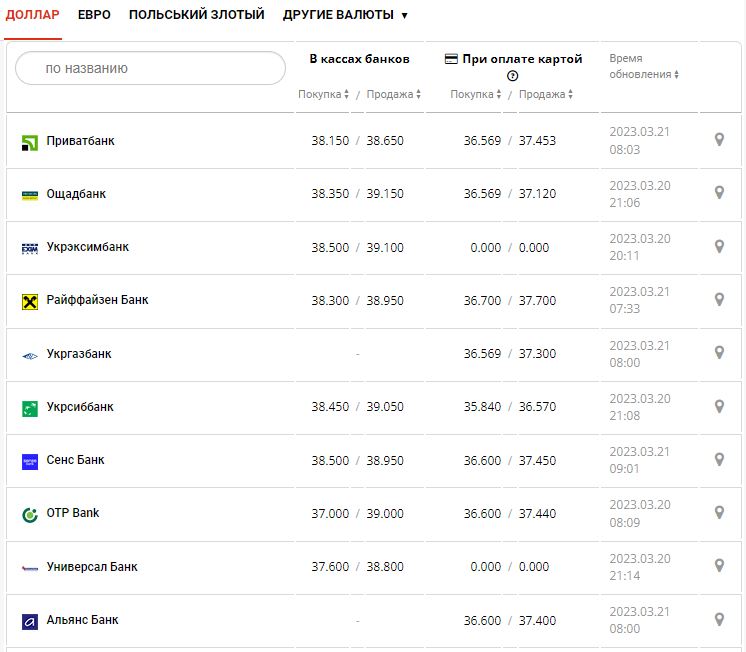Open the Сенс Банк bank link
The width and height of the screenshot is (746, 652).
tap(75, 460)
